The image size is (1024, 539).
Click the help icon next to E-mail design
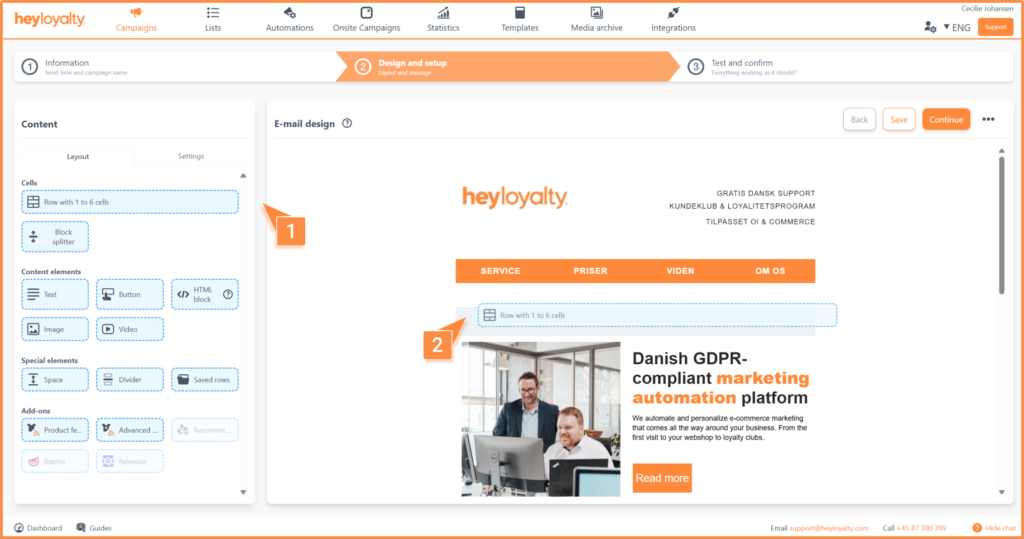pyautogui.click(x=347, y=124)
